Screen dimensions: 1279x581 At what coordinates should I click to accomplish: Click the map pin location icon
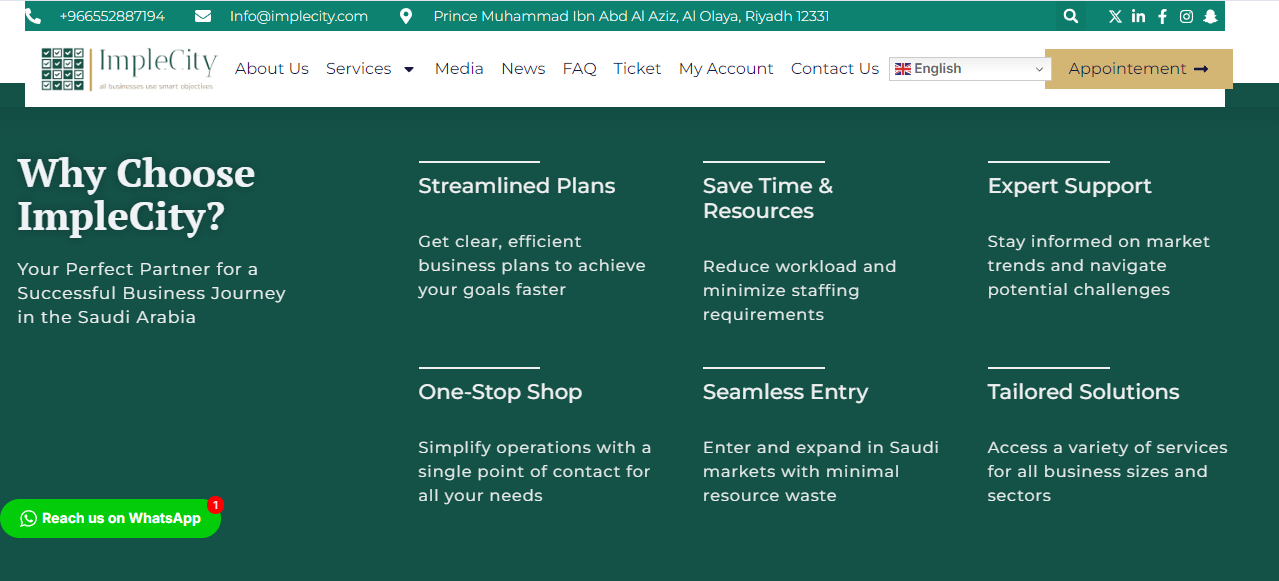click(405, 16)
